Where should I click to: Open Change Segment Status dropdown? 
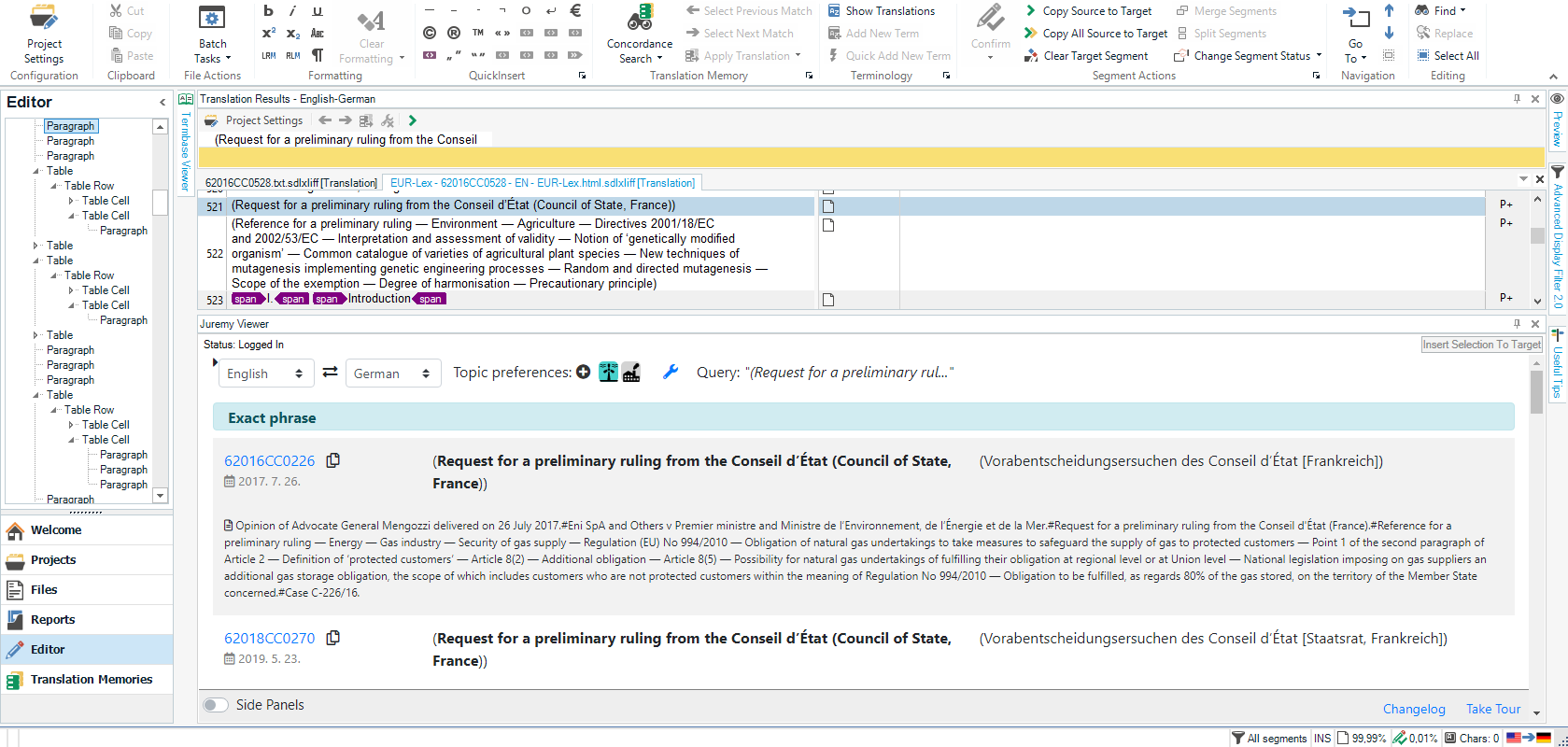click(x=1248, y=55)
